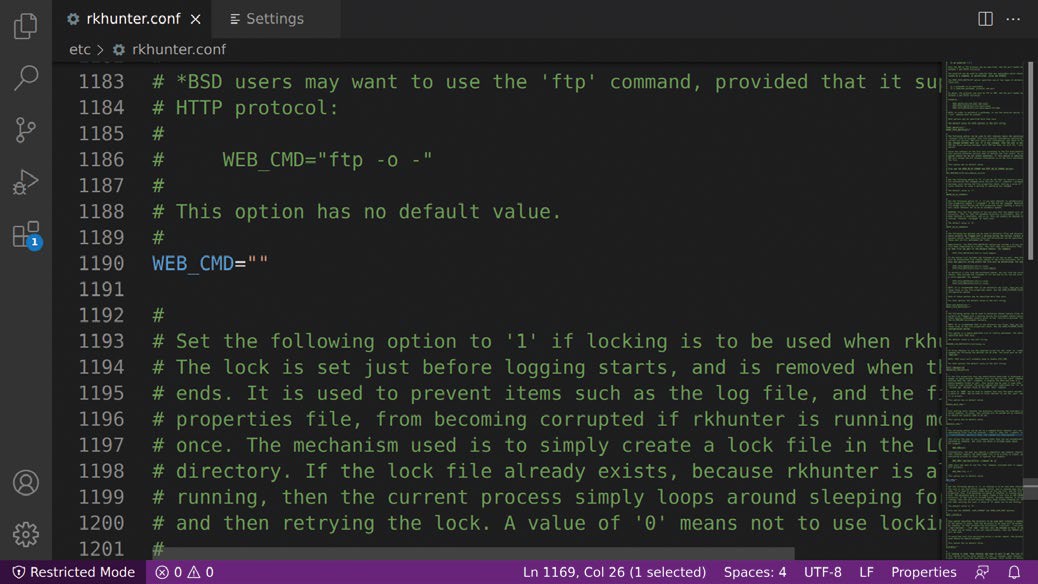
Task: Switch to the Settings tab
Action: [x=274, y=19]
